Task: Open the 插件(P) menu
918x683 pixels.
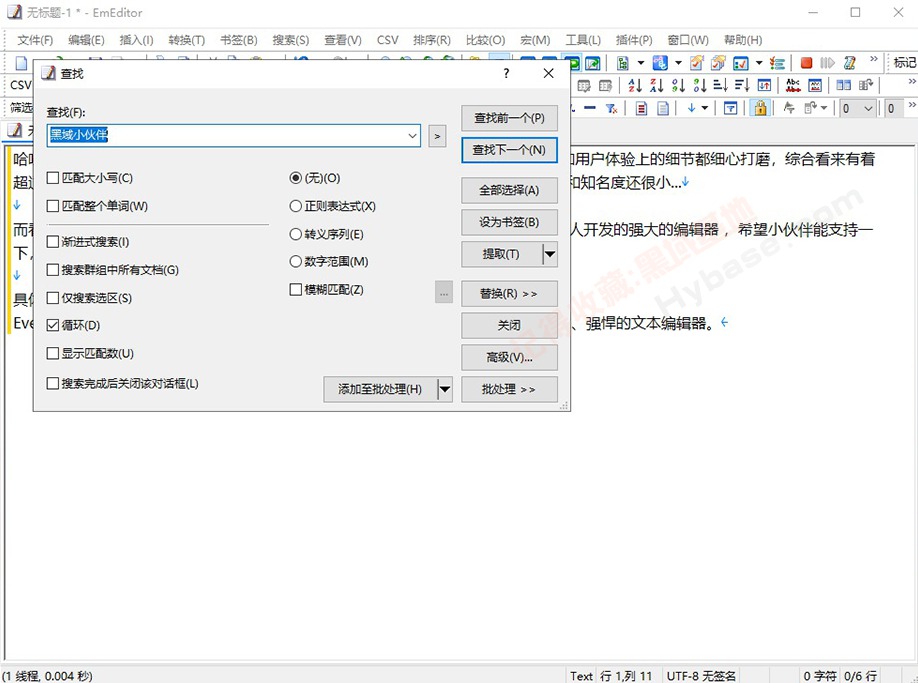Action: (634, 40)
